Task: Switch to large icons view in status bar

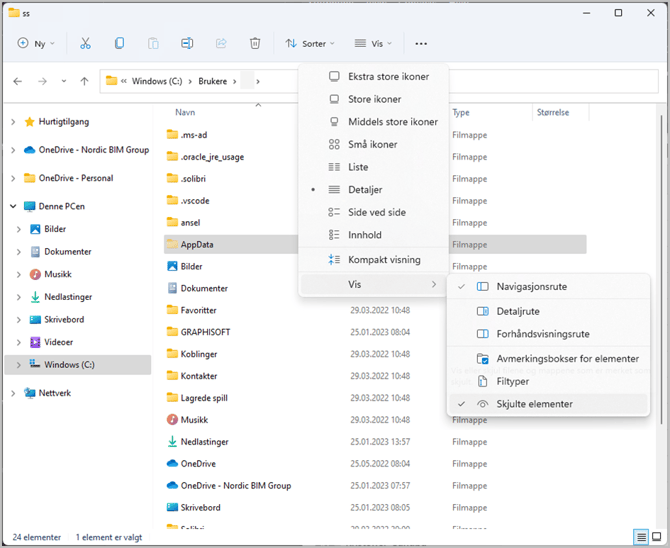Action: pos(657,537)
